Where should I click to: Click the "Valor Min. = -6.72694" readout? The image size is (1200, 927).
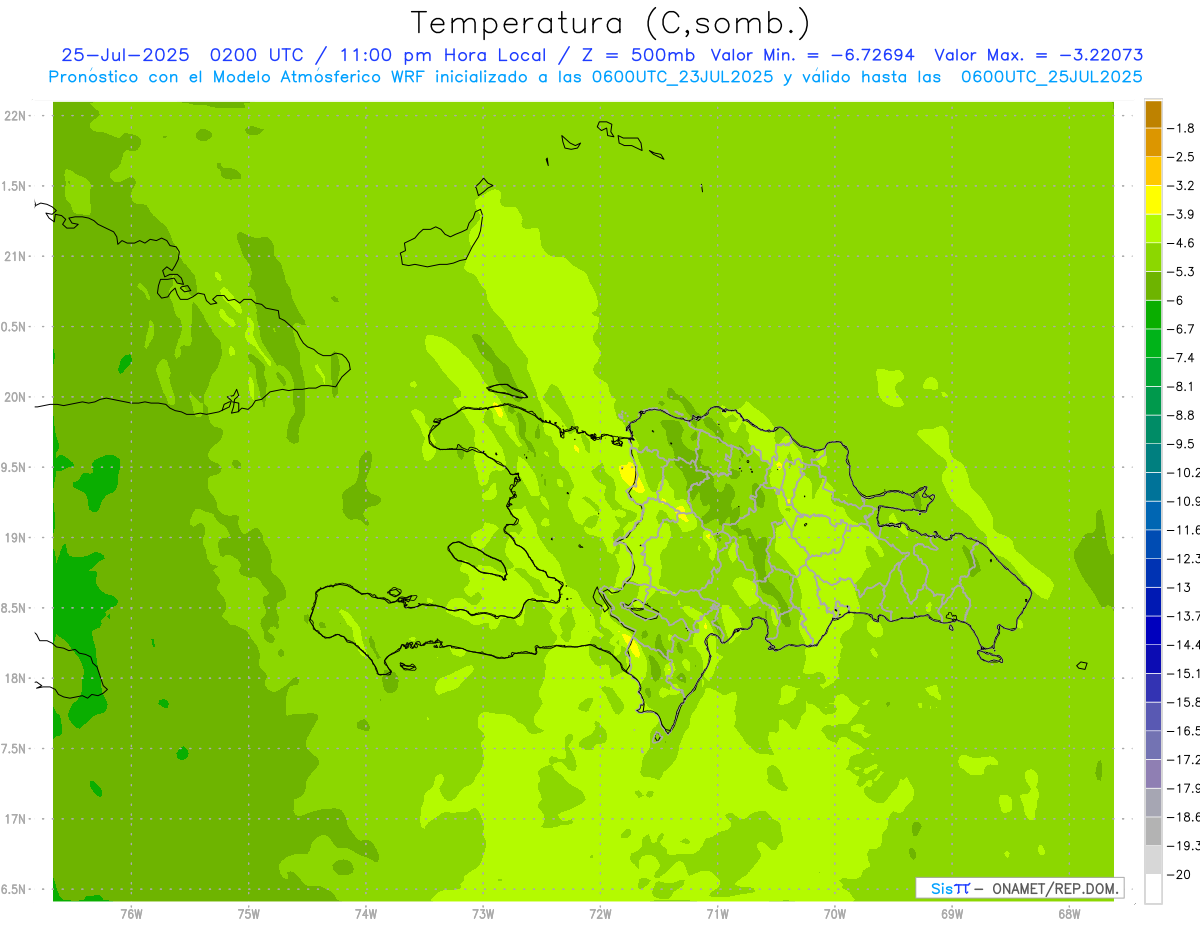813,55
